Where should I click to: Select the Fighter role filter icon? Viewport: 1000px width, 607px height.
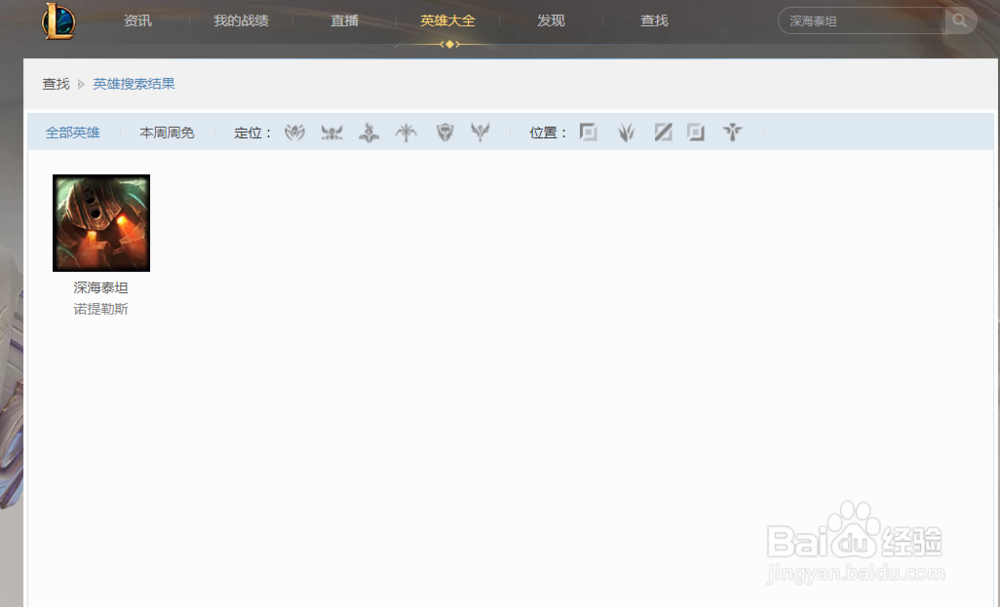[294, 132]
